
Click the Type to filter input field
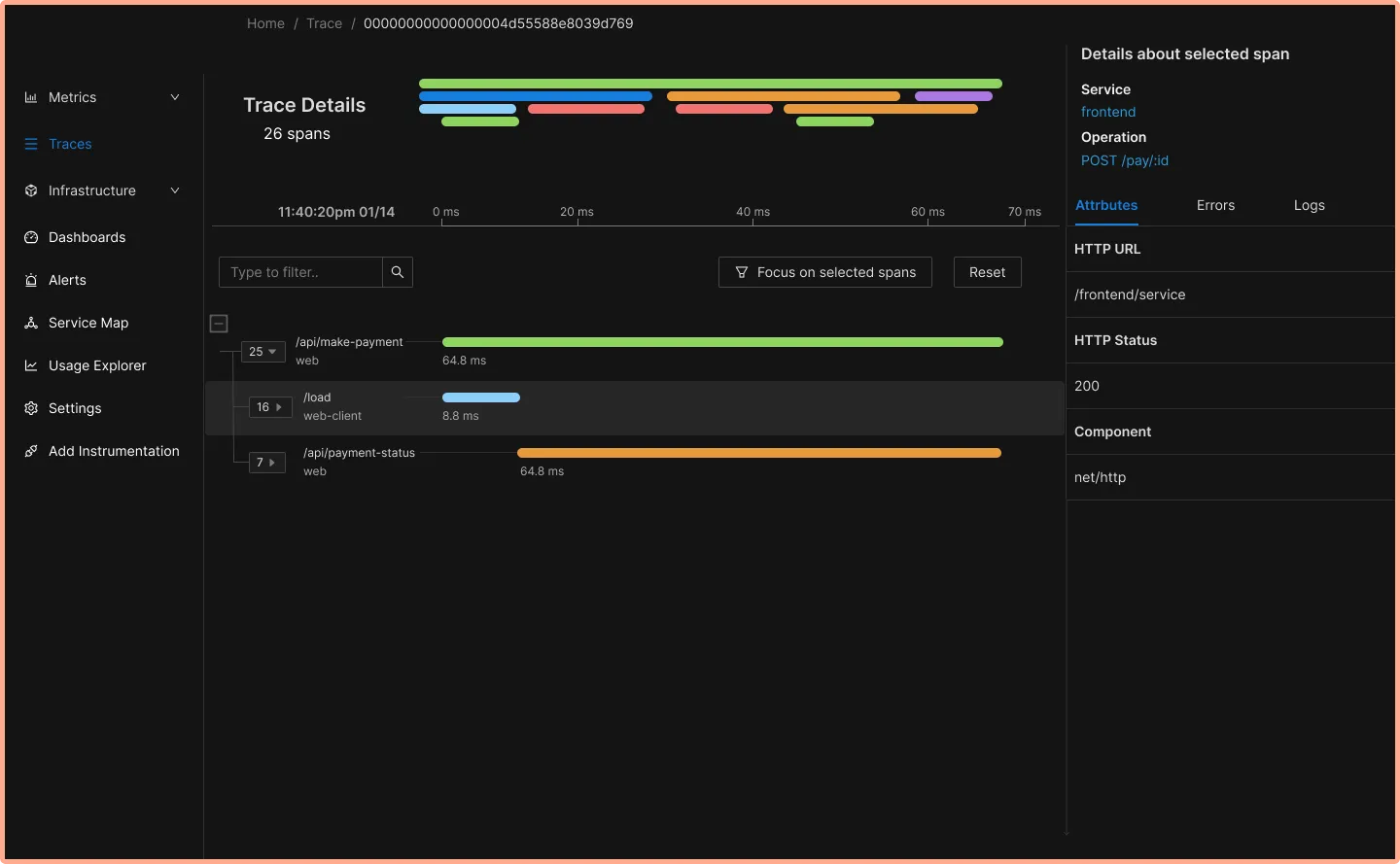[300, 272]
